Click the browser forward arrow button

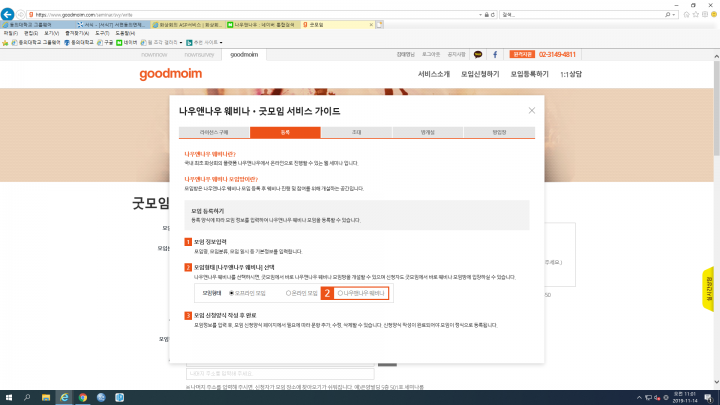point(21,15)
